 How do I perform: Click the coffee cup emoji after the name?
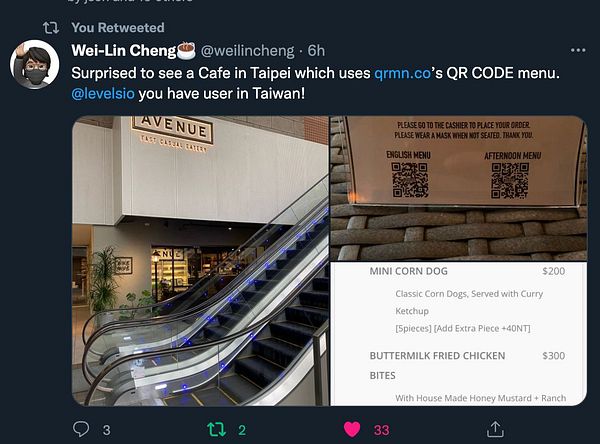186,51
